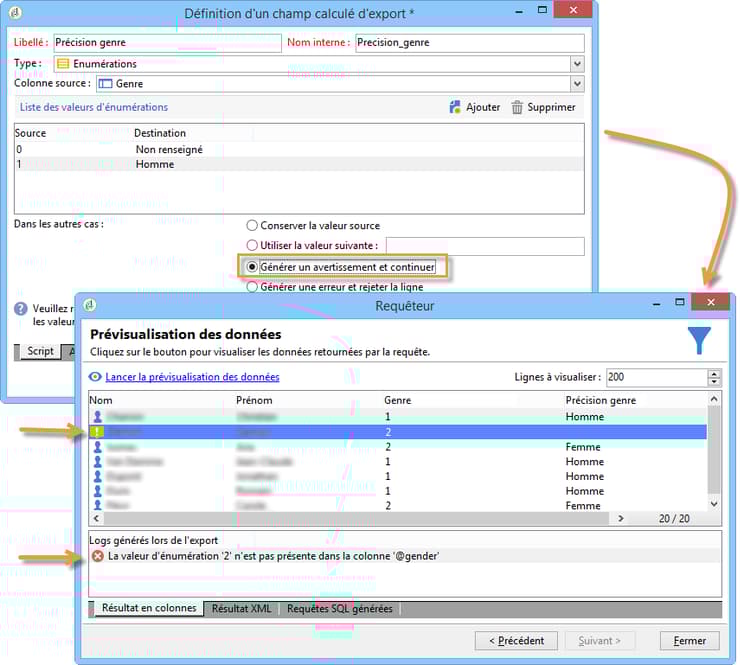This screenshot has width=750, height=665.
Task: Open the Colonne source dropdown arrow
Action: [577, 84]
